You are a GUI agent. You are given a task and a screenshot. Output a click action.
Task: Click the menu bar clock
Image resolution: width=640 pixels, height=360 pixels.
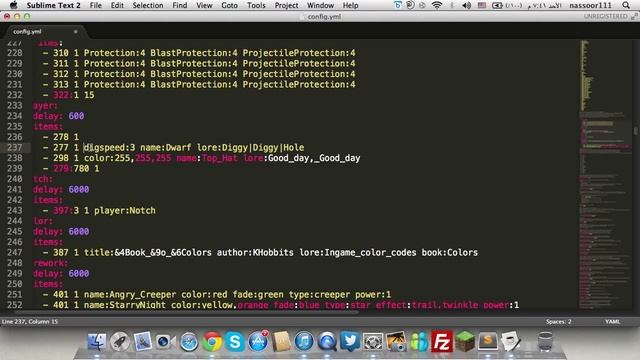pos(544,5)
